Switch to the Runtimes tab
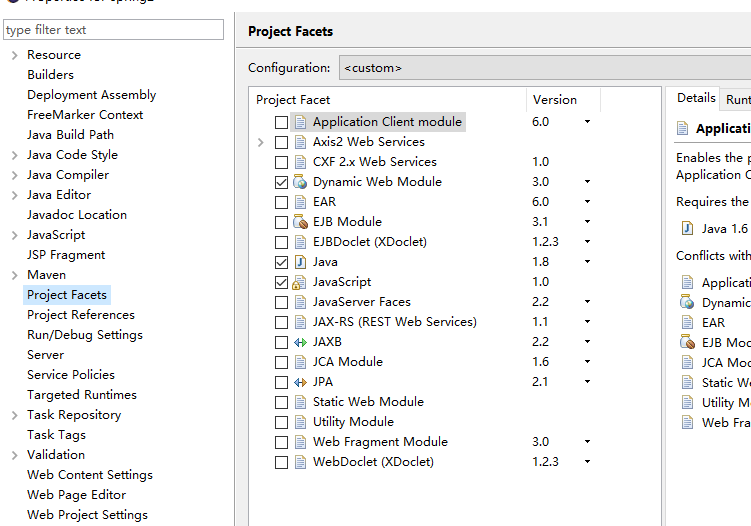The image size is (751, 526). pyautogui.click(x=737, y=99)
